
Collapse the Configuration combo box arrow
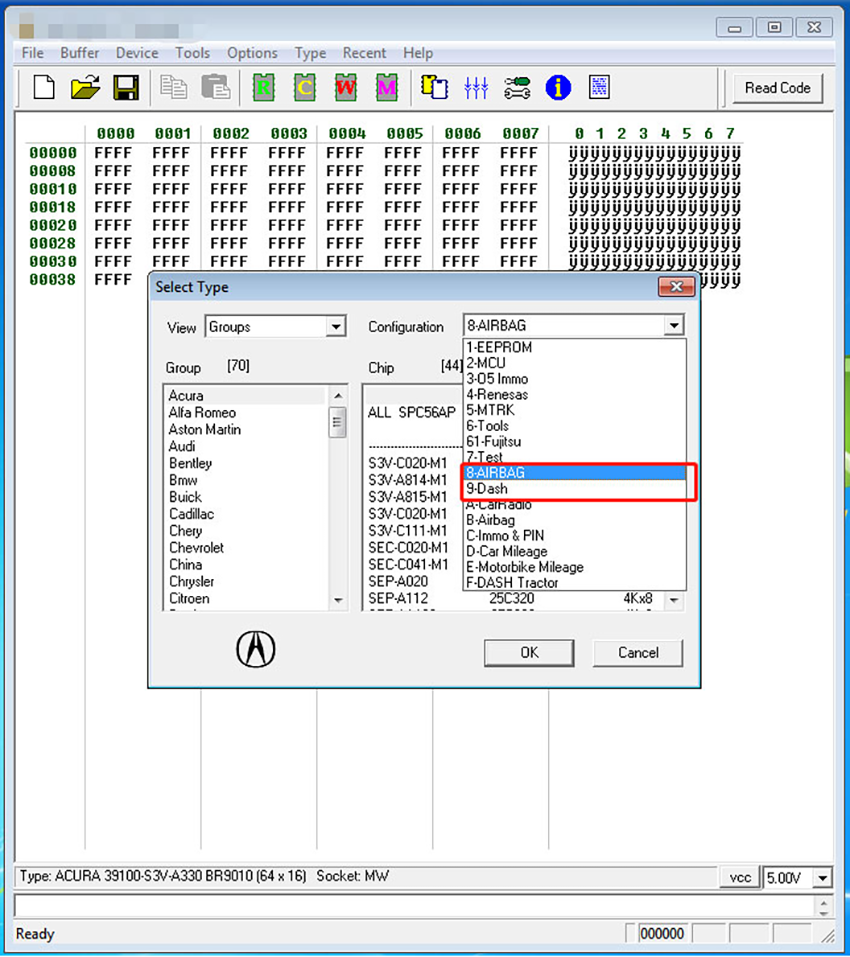674,325
